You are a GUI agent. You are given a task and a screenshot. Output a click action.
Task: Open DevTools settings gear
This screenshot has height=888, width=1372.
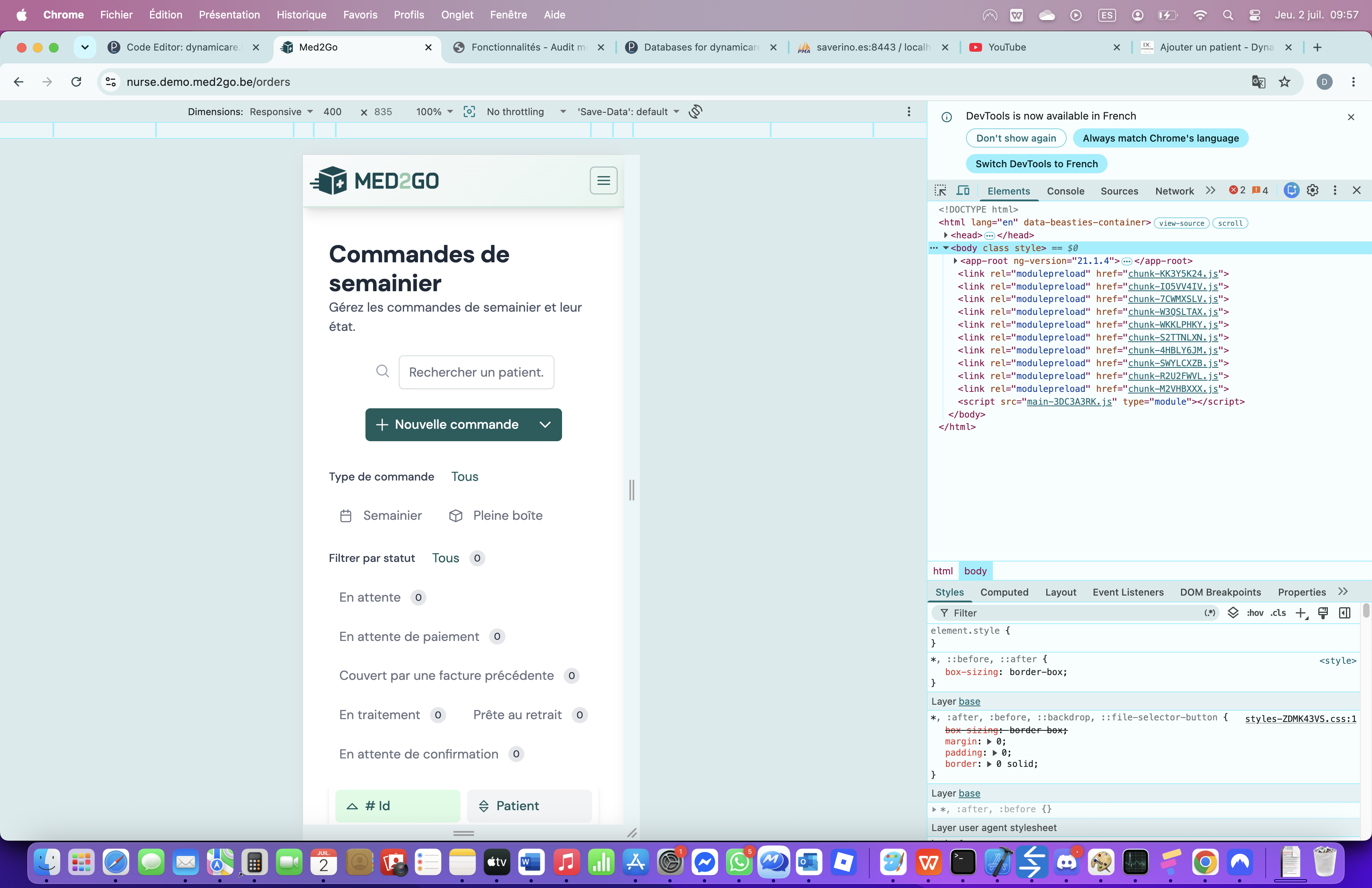pos(1313,190)
